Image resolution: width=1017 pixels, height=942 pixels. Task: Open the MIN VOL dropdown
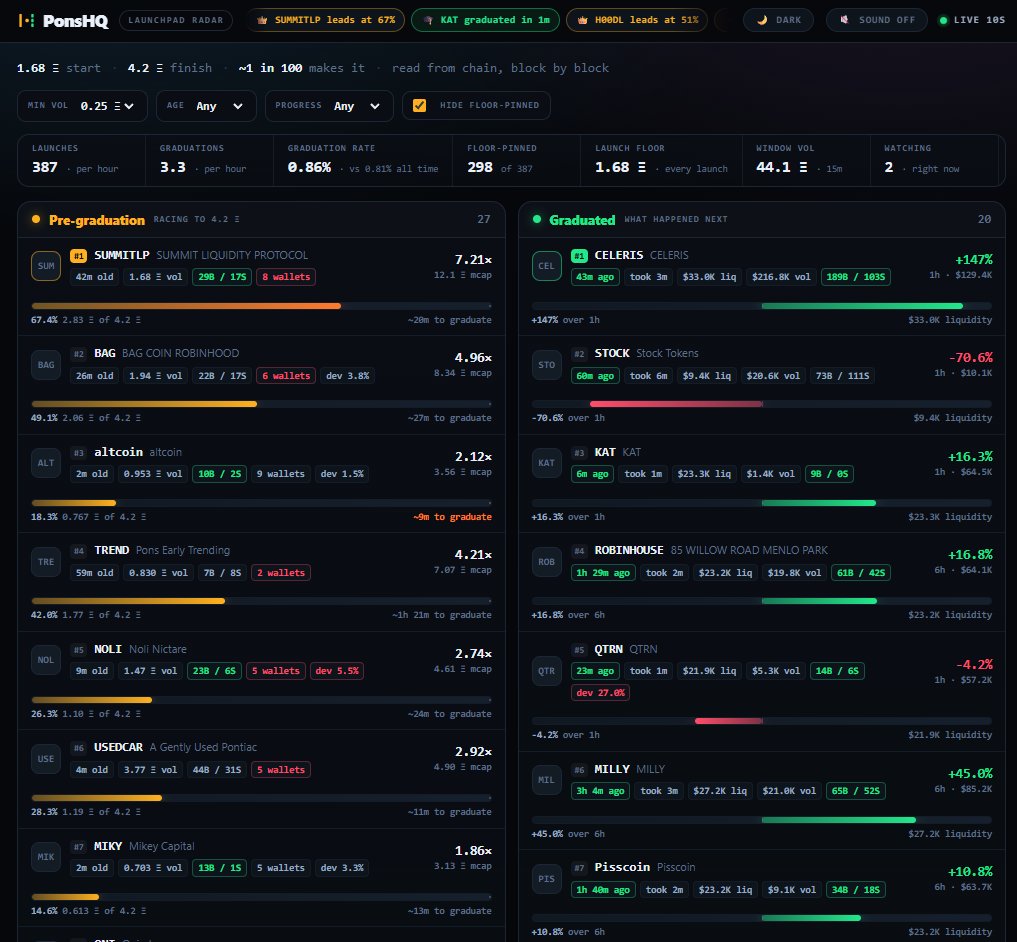click(82, 106)
